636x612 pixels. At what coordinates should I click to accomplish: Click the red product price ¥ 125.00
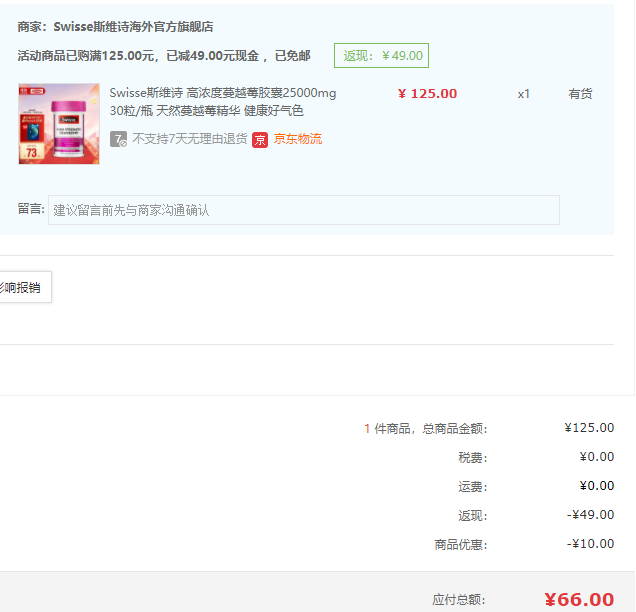428,94
